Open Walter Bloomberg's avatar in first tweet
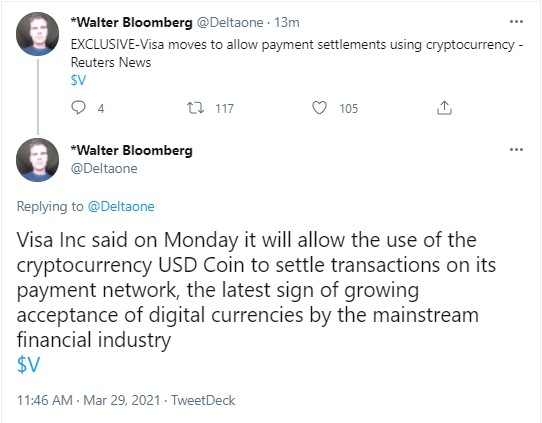The height and width of the screenshot is (423, 542). tap(37, 34)
